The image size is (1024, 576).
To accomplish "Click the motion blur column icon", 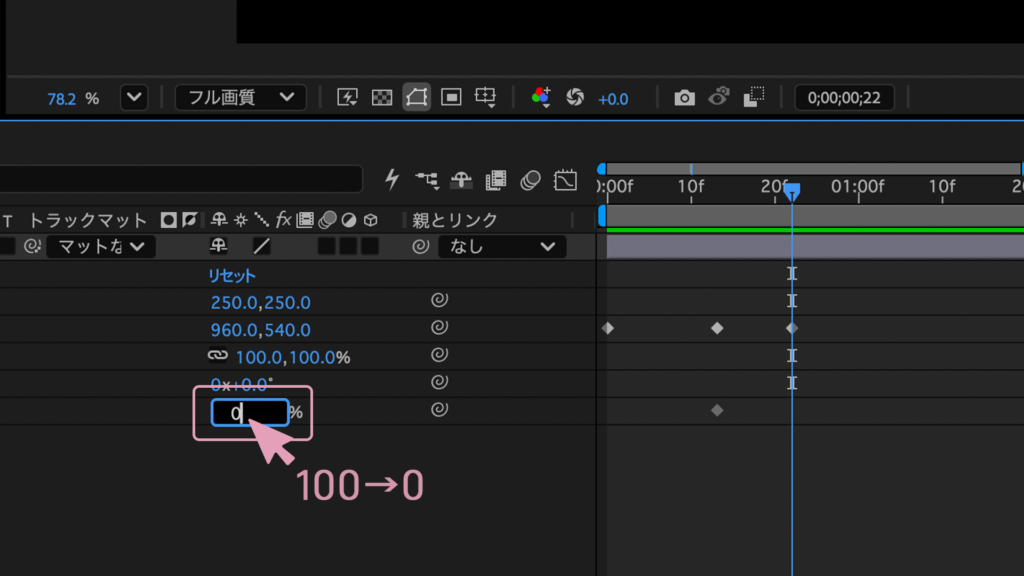I will tap(327, 220).
